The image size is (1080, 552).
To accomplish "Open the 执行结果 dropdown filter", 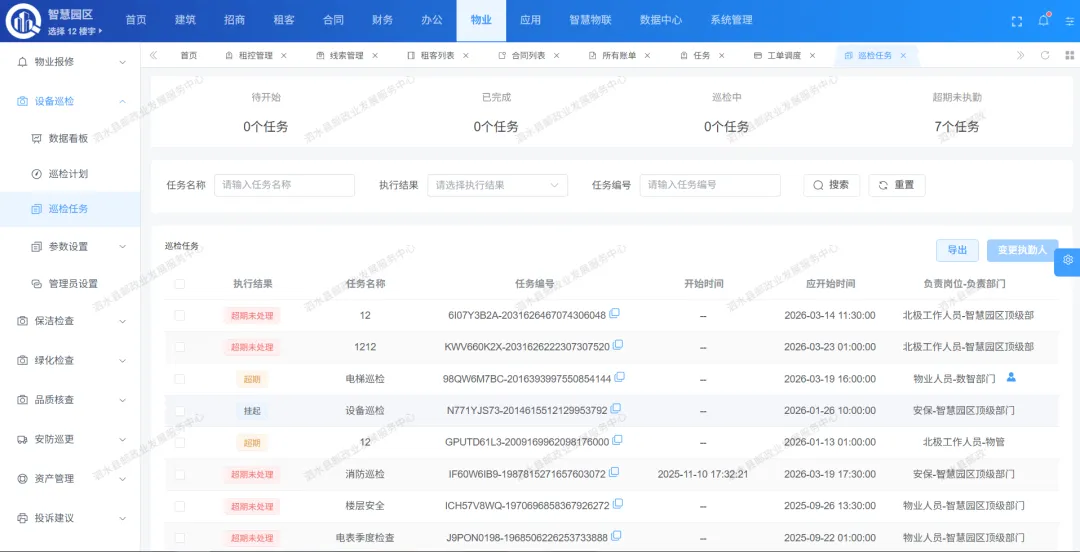I will click(497, 185).
